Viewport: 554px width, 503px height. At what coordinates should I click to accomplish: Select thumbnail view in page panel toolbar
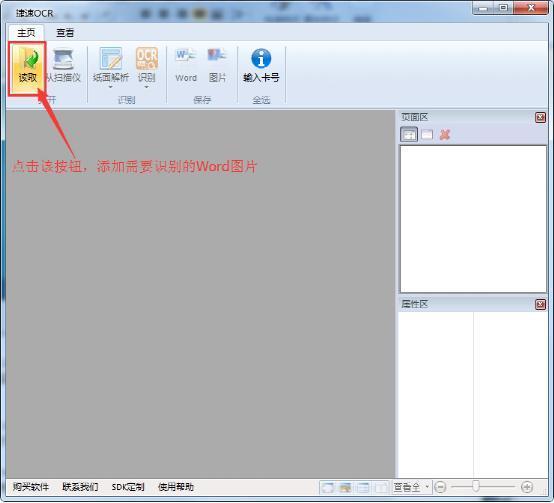click(x=409, y=135)
